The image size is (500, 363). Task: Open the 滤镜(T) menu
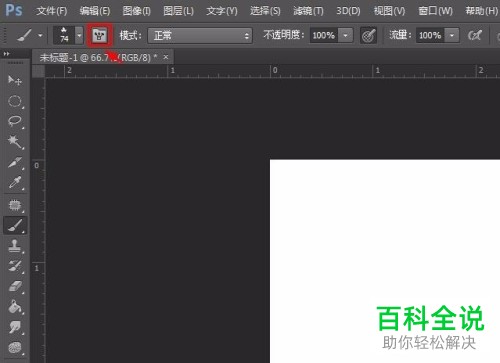coord(308,11)
